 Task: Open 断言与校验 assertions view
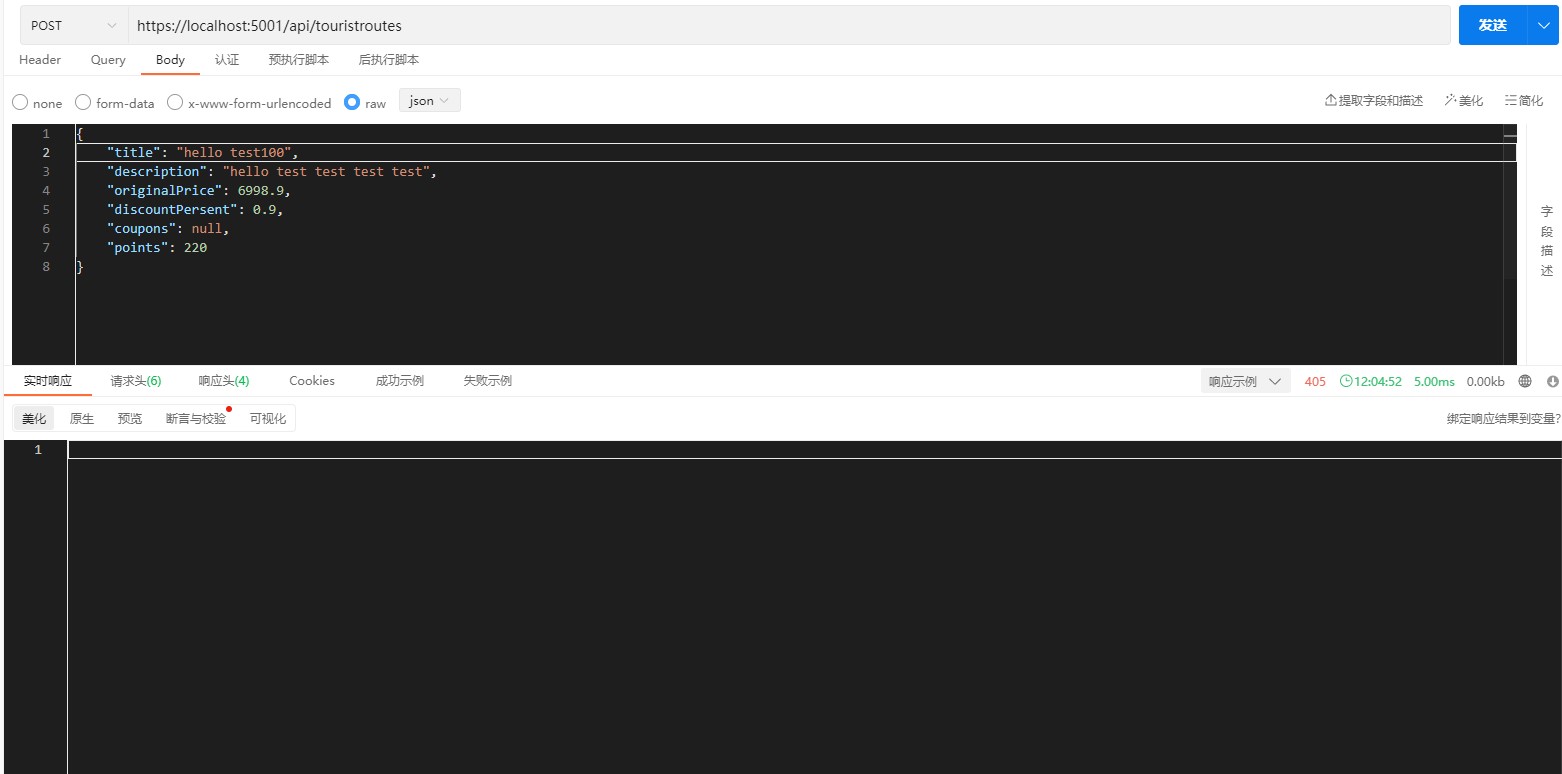(196, 418)
